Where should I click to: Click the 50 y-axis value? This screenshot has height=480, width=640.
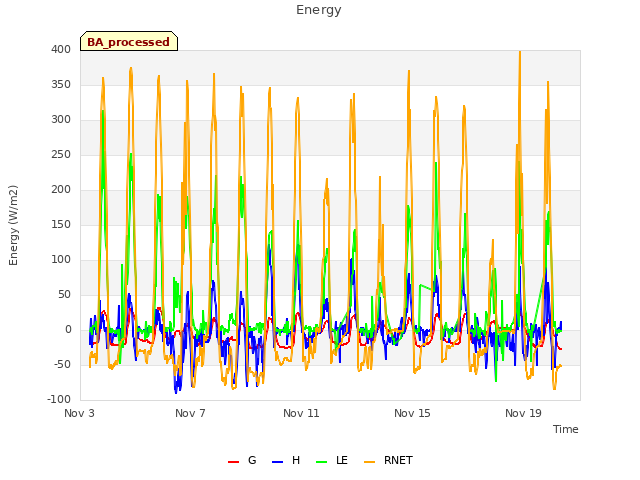[x=64, y=295]
